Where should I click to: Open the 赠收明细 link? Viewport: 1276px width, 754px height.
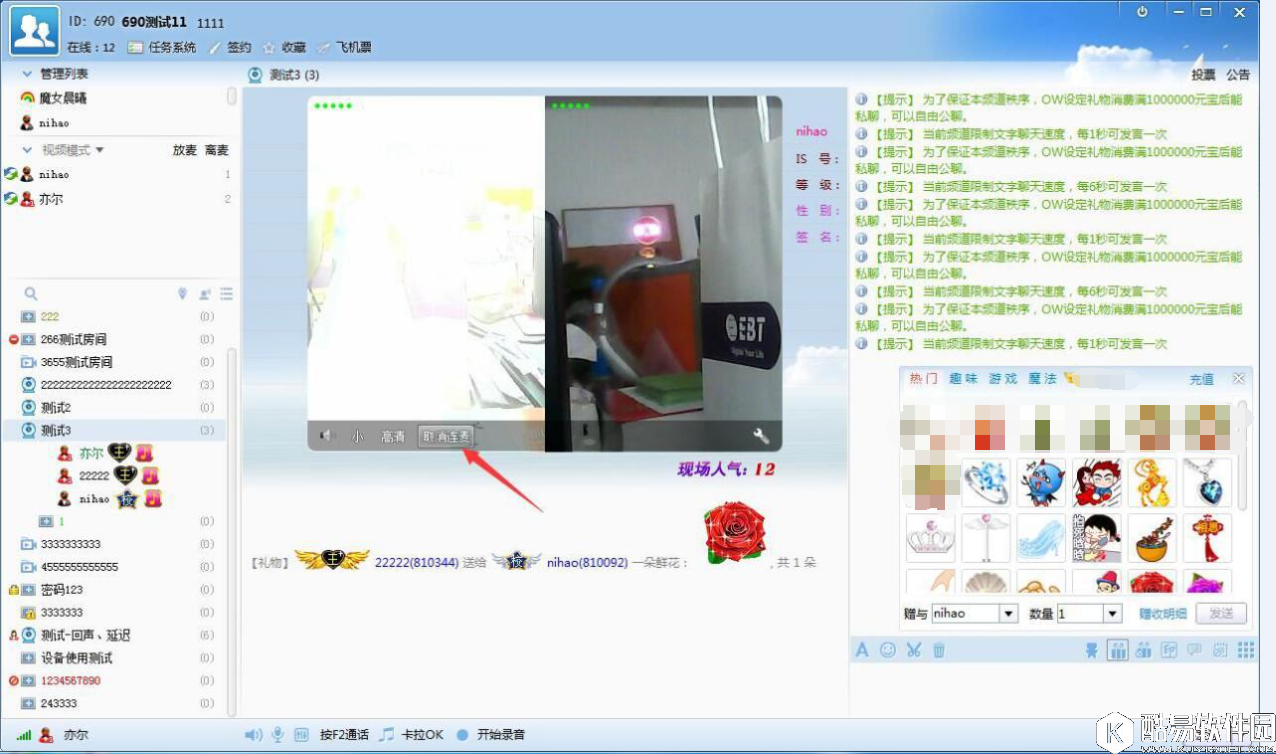coord(1163,614)
